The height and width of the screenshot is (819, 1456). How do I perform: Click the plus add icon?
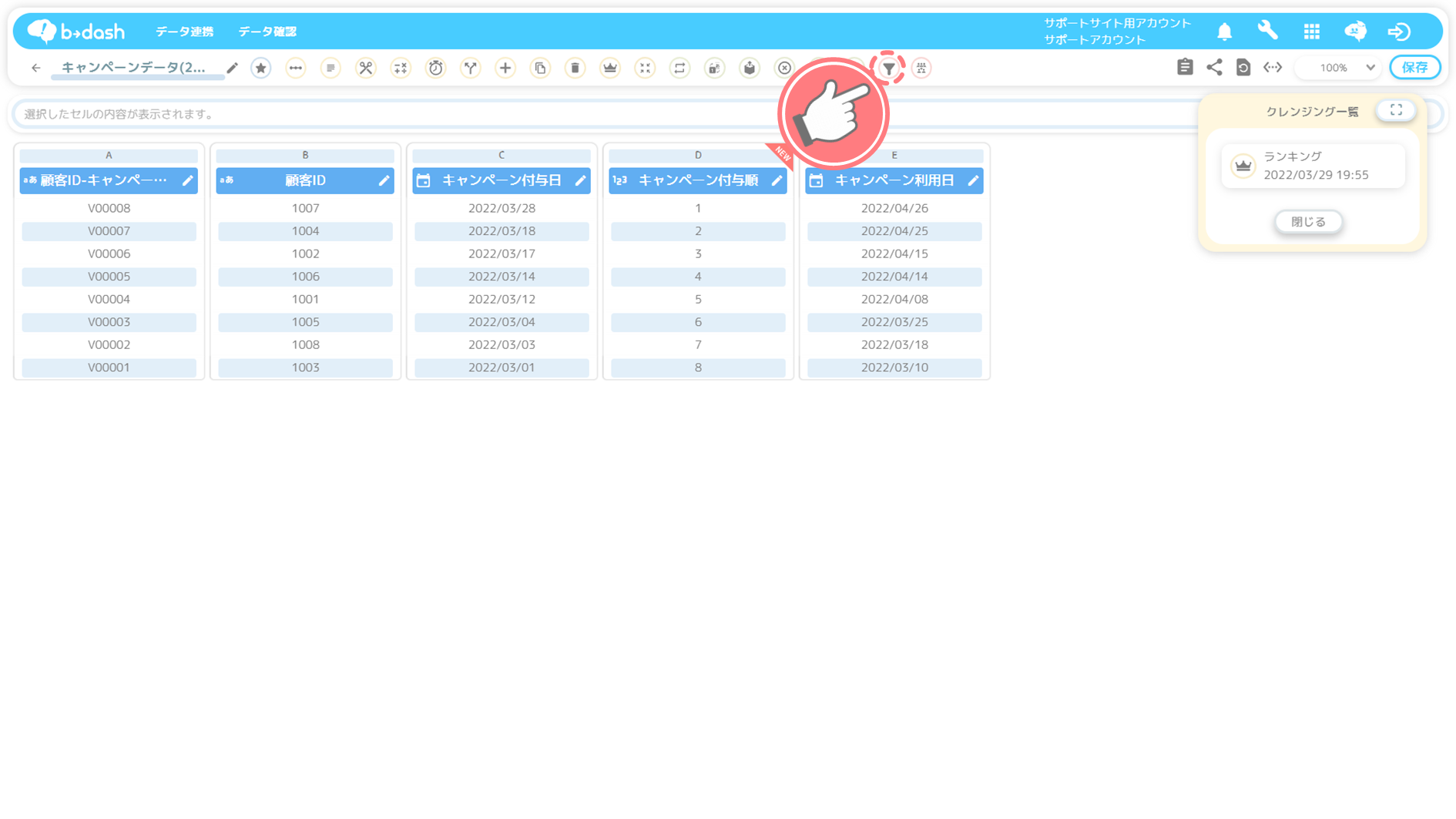505,68
